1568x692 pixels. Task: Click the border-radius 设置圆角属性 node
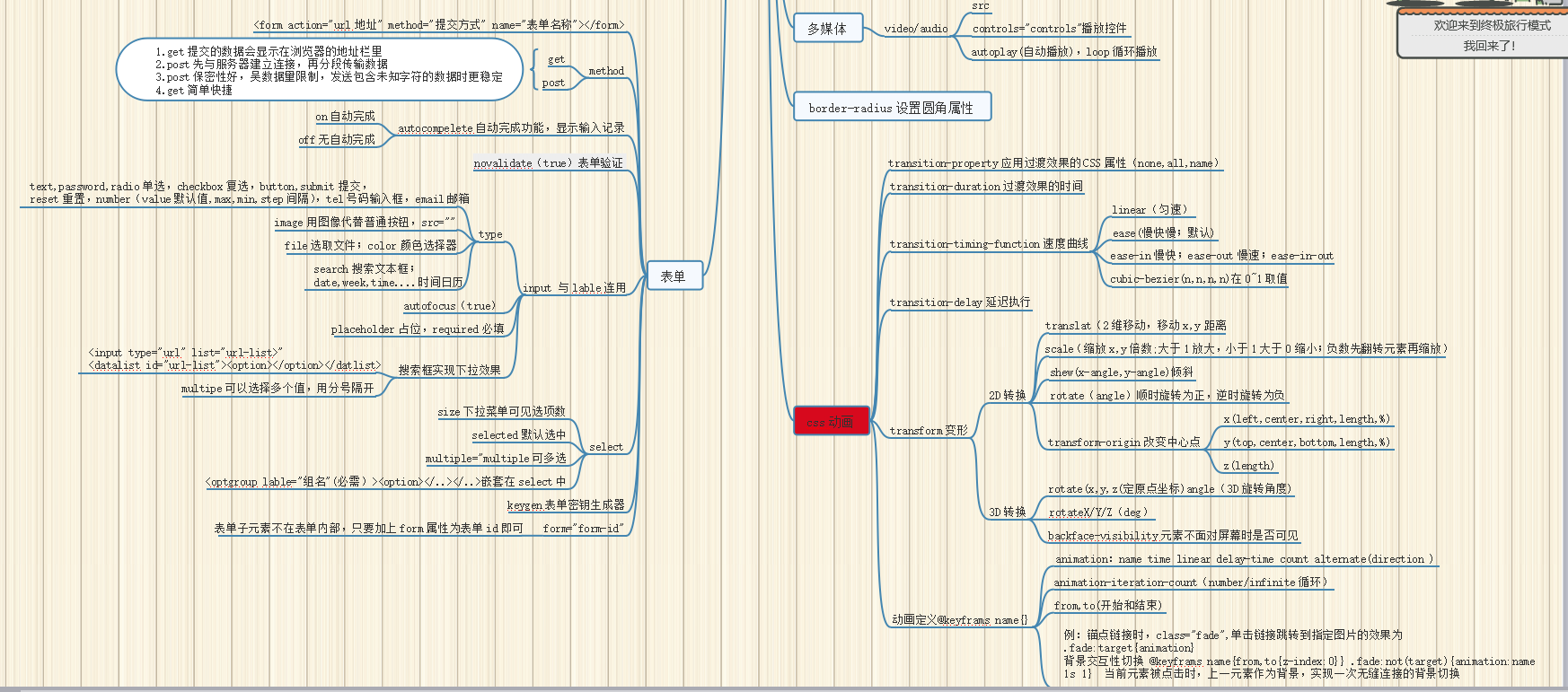(892, 107)
